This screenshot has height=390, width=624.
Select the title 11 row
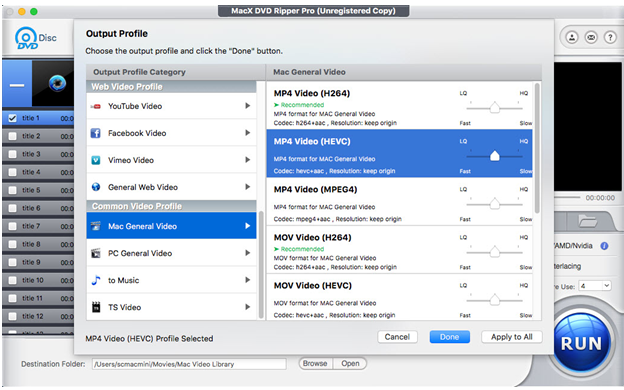[38, 298]
